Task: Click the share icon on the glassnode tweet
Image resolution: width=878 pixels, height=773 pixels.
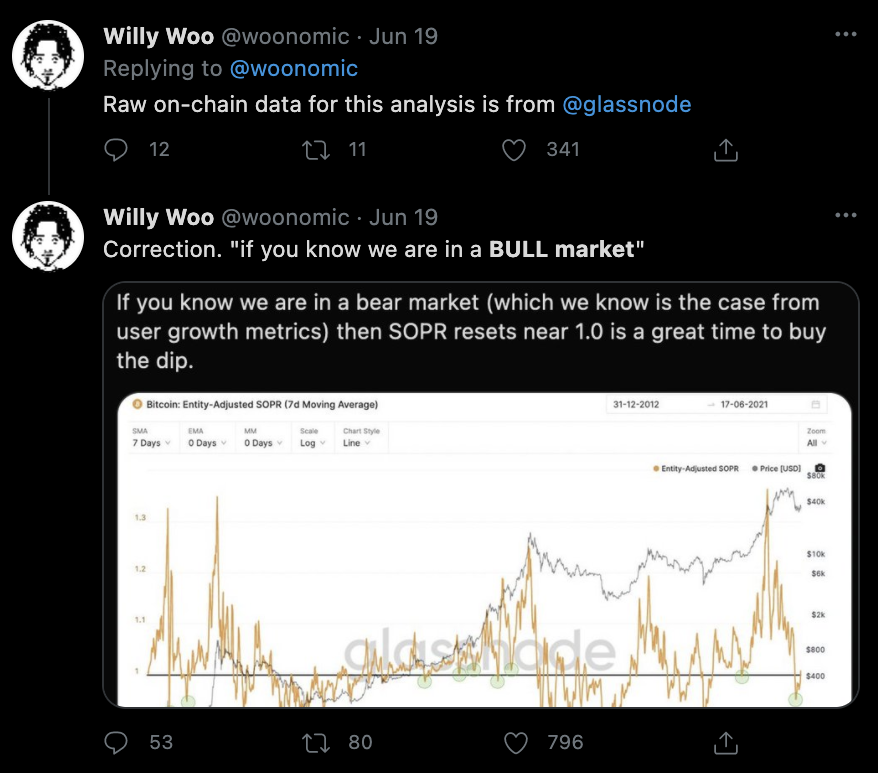Action: (x=724, y=150)
